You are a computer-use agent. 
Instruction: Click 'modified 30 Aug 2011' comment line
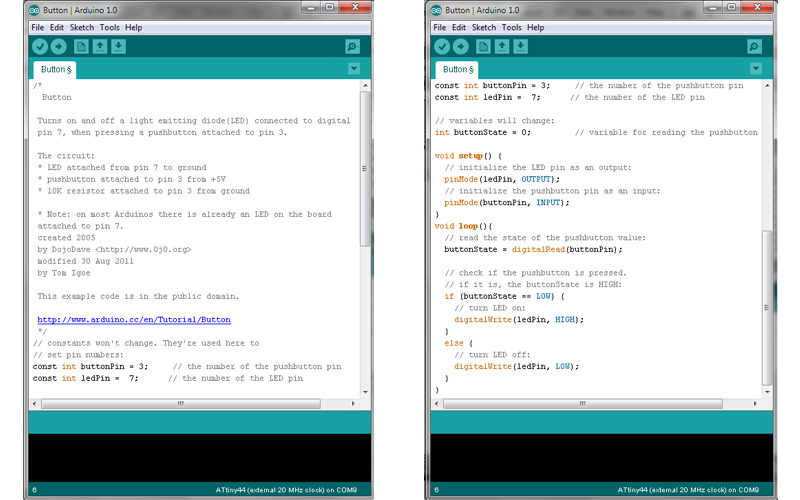pos(85,261)
